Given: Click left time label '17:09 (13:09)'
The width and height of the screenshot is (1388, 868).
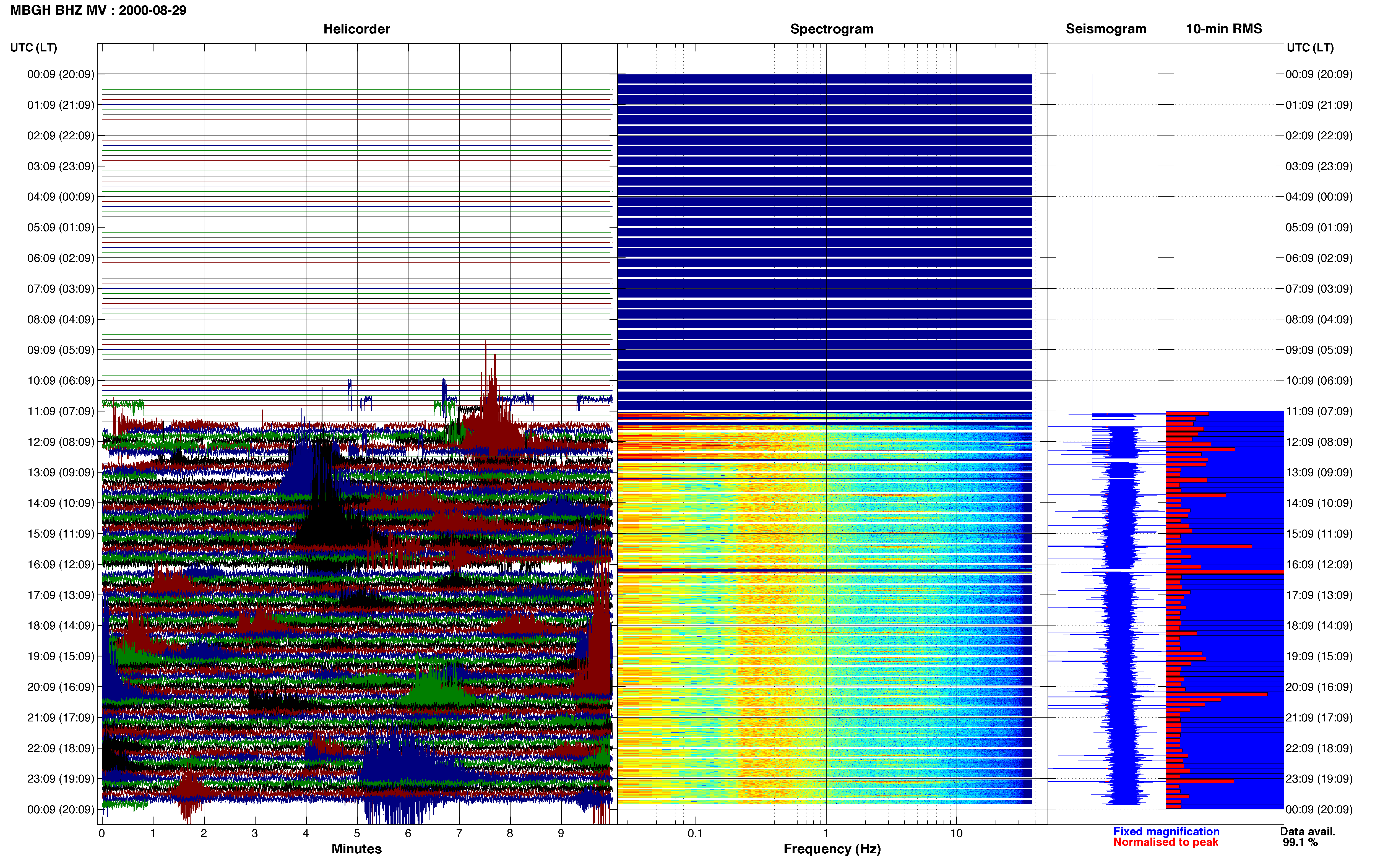Looking at the screenshot, I should [x=61, y=595].
